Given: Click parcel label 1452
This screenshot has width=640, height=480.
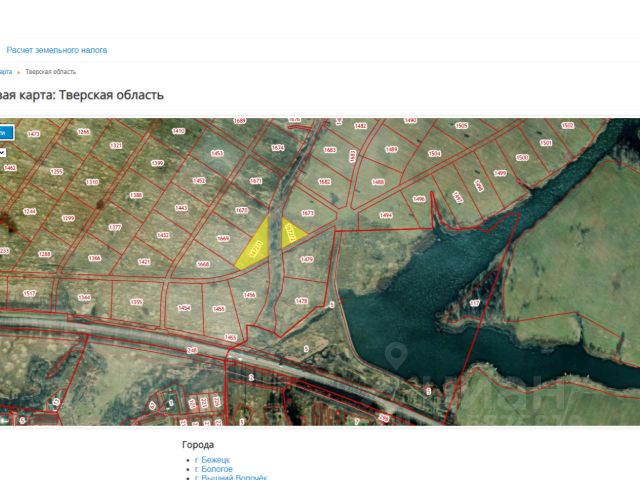Looking at the screenshot, I should 199,181.
